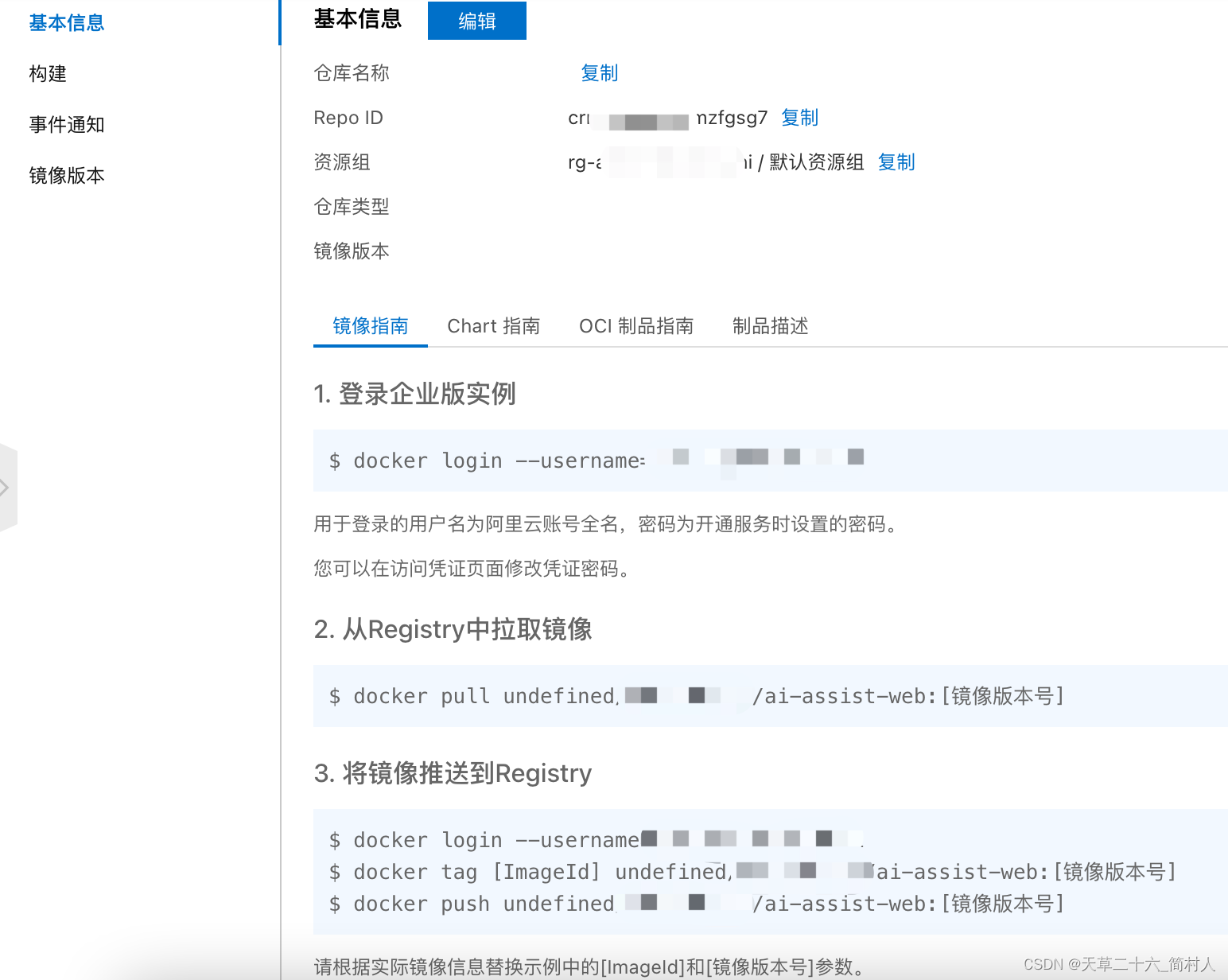This screenshot has width=1228, height=980.
Task: Click the heading 3. 将镜像推送到Registry
Action: point(453,773)
